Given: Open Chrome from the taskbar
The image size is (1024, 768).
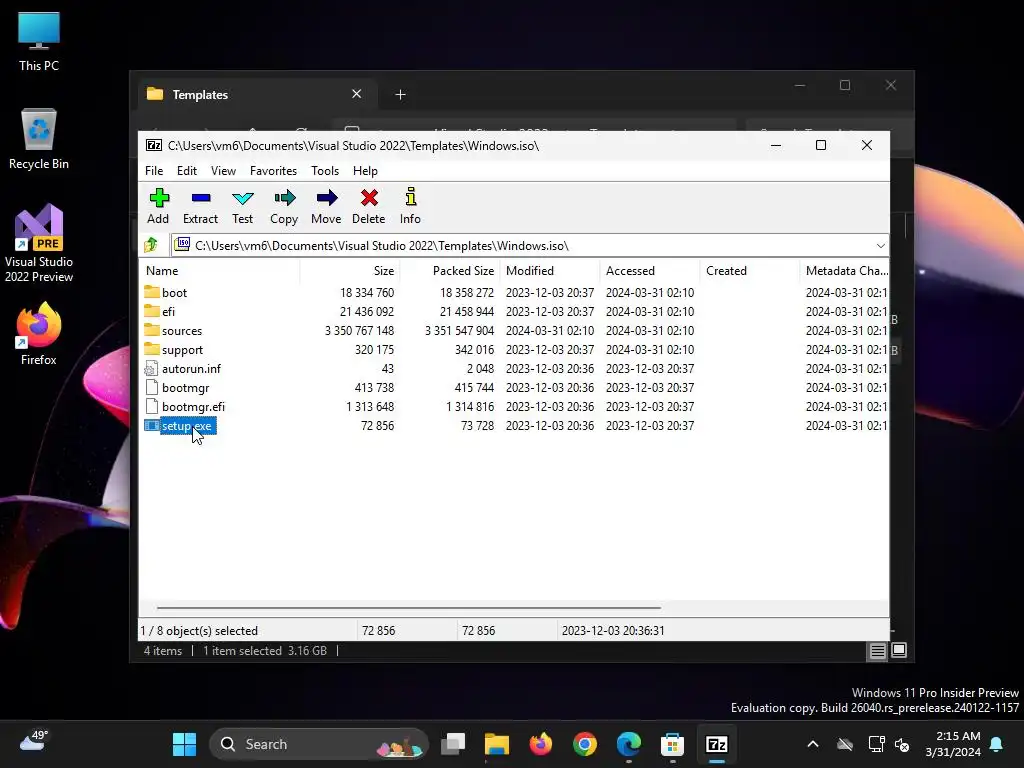Looking at the screenshot, I should pos(584,744).
